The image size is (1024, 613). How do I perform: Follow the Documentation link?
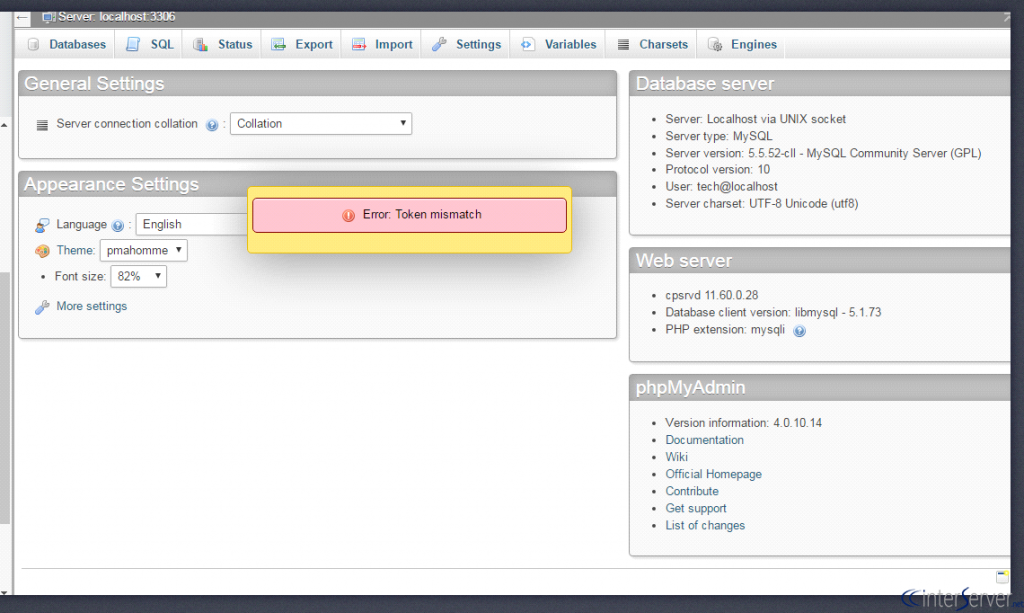click(x=704, y=440)
